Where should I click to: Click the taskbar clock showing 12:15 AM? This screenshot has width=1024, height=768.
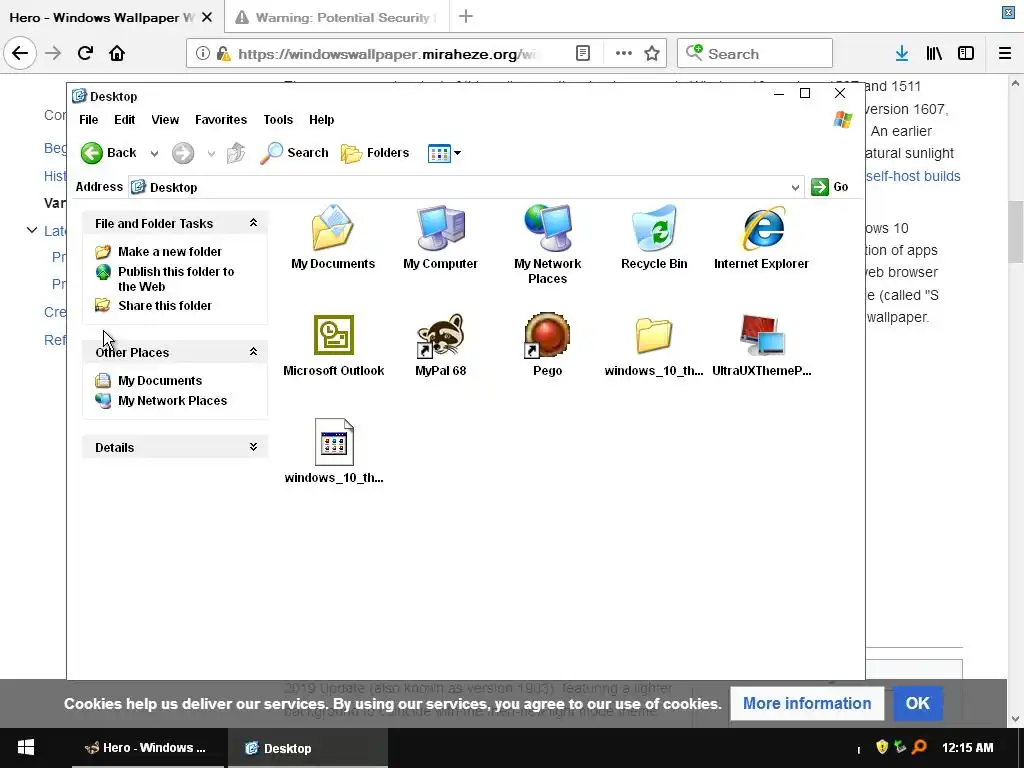point(968,748)
